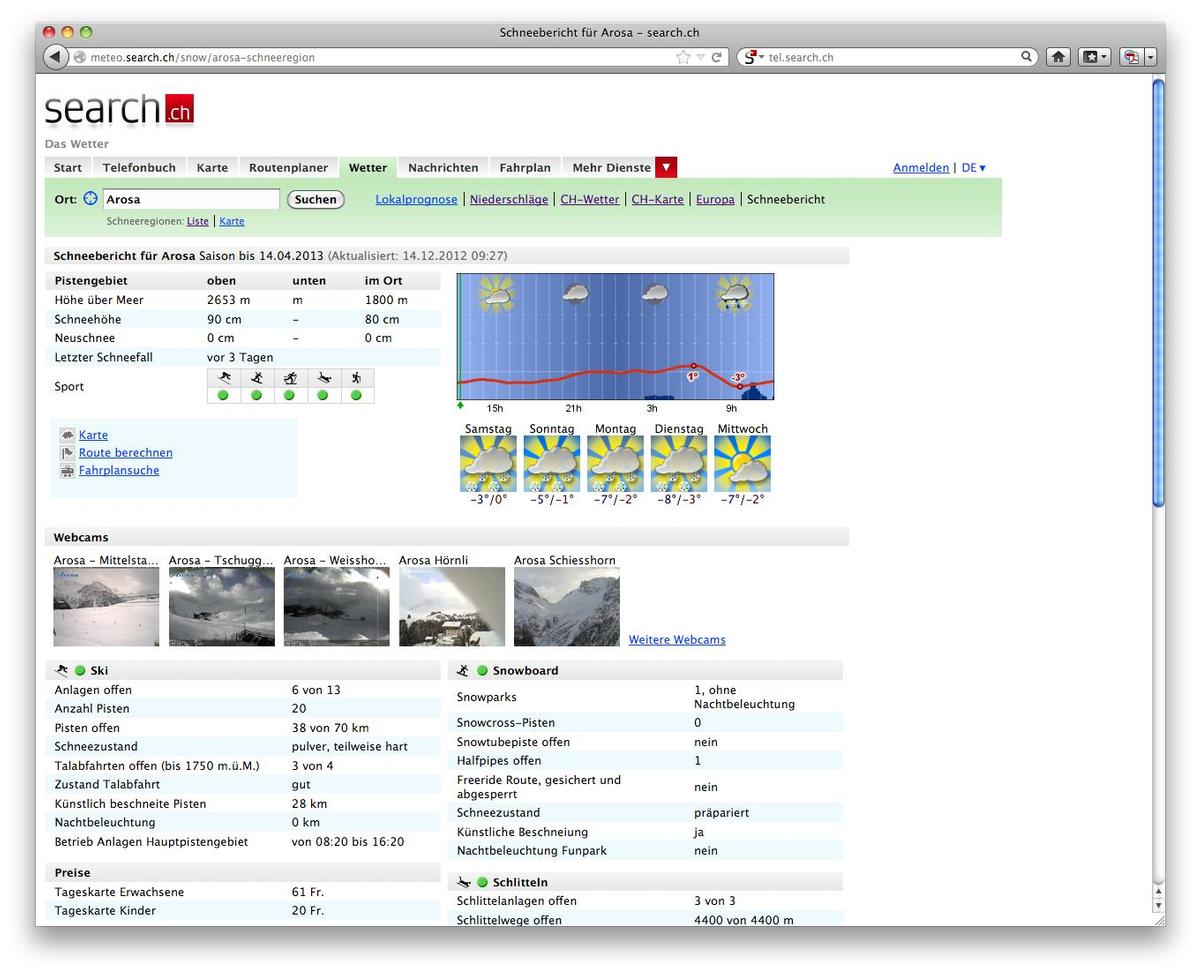The height and width of the screenshot is (974, 1200).
Task: Click the search.ch logo
Action: [119, 109]
